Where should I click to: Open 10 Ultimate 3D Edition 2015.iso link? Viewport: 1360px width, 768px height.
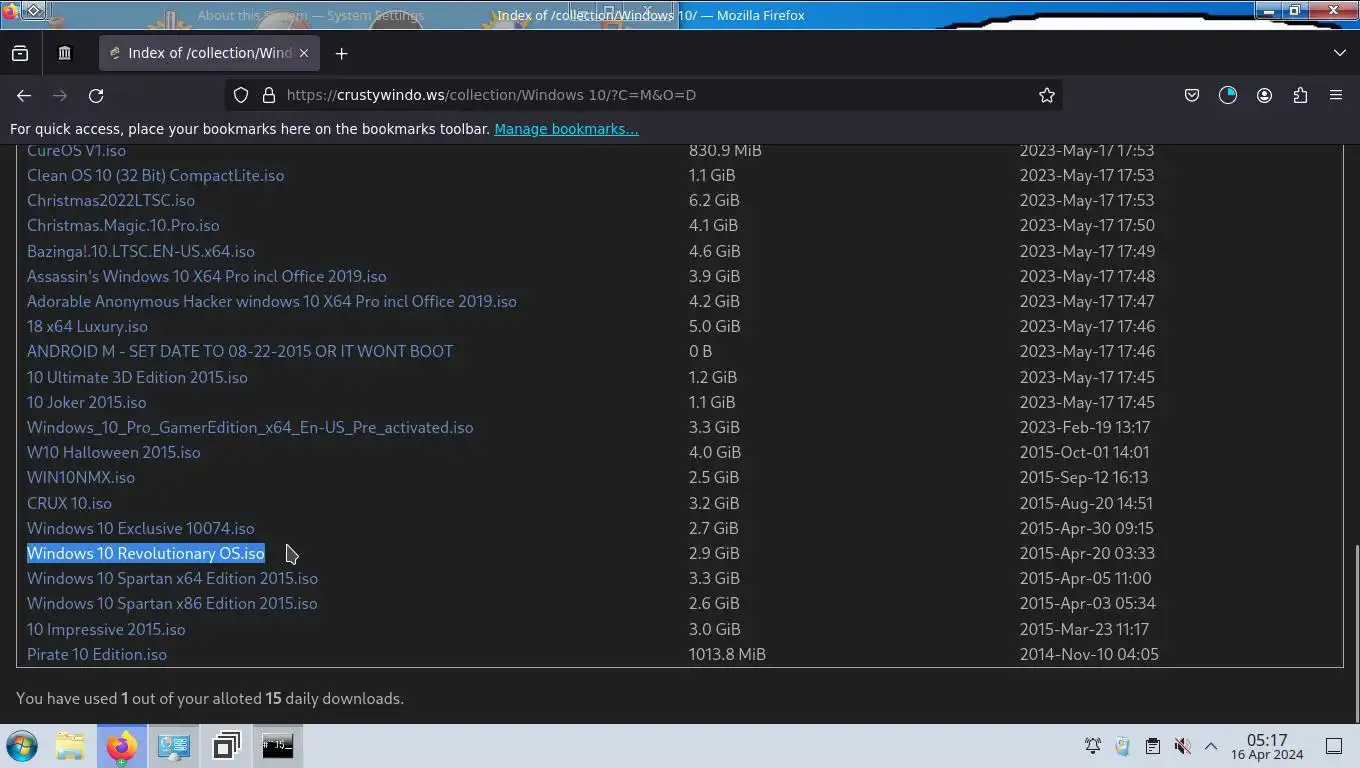pos(137,377)
